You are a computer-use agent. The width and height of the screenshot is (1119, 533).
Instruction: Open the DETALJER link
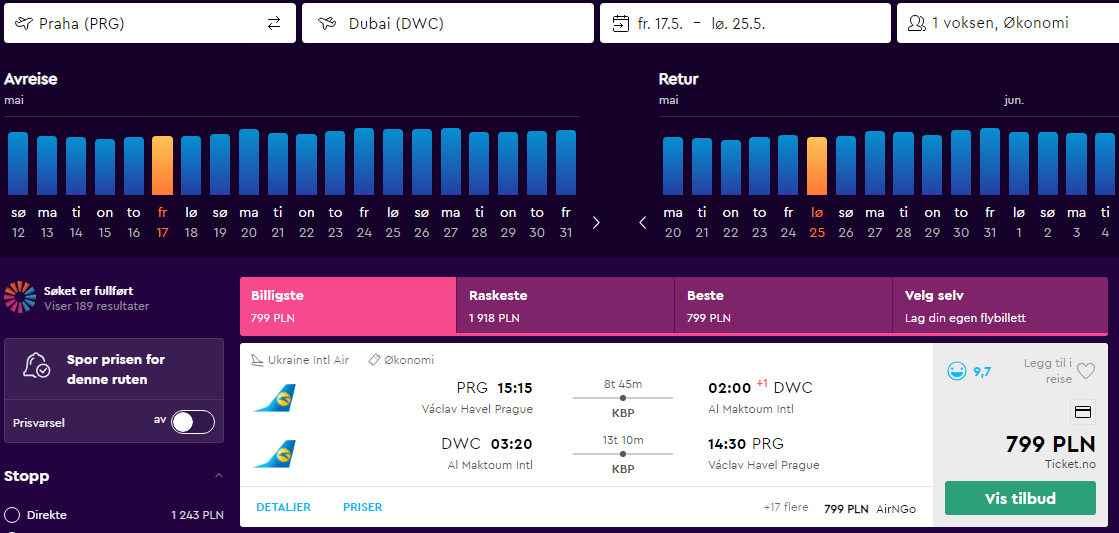(x=283, y=507)
